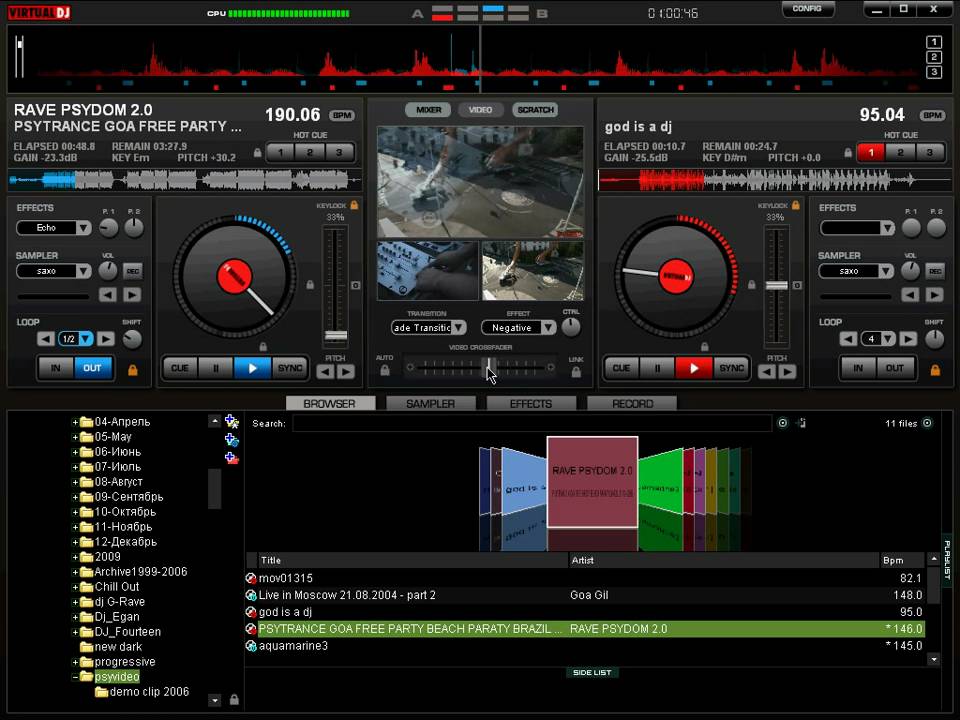This screenshot has width=960, height=720.
Task: Trigger hot cue 3 on left deck
Action: pos(339,152)
